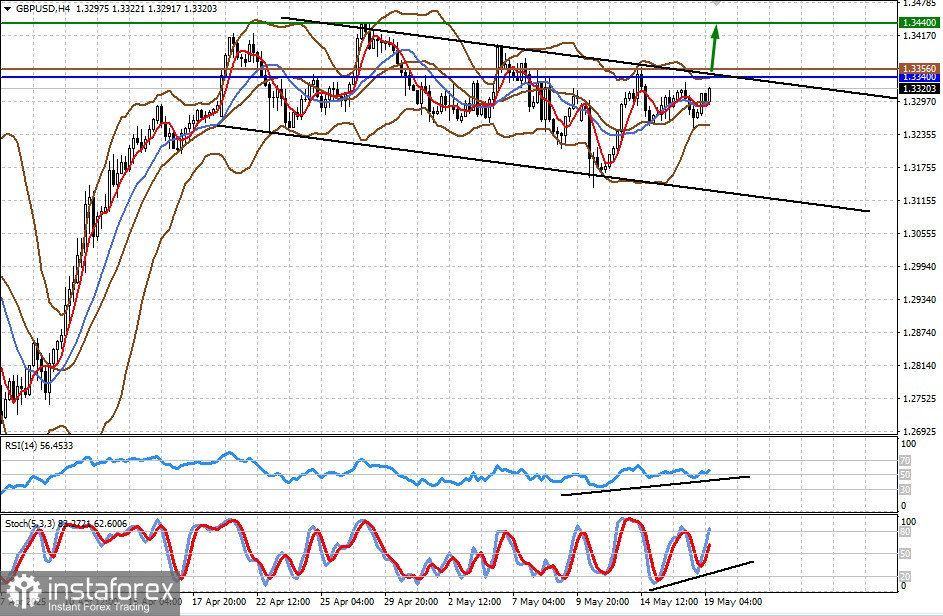Click the Stoch(5,3,3) indicator label
The image size is (943, 616).
point(66,524)
